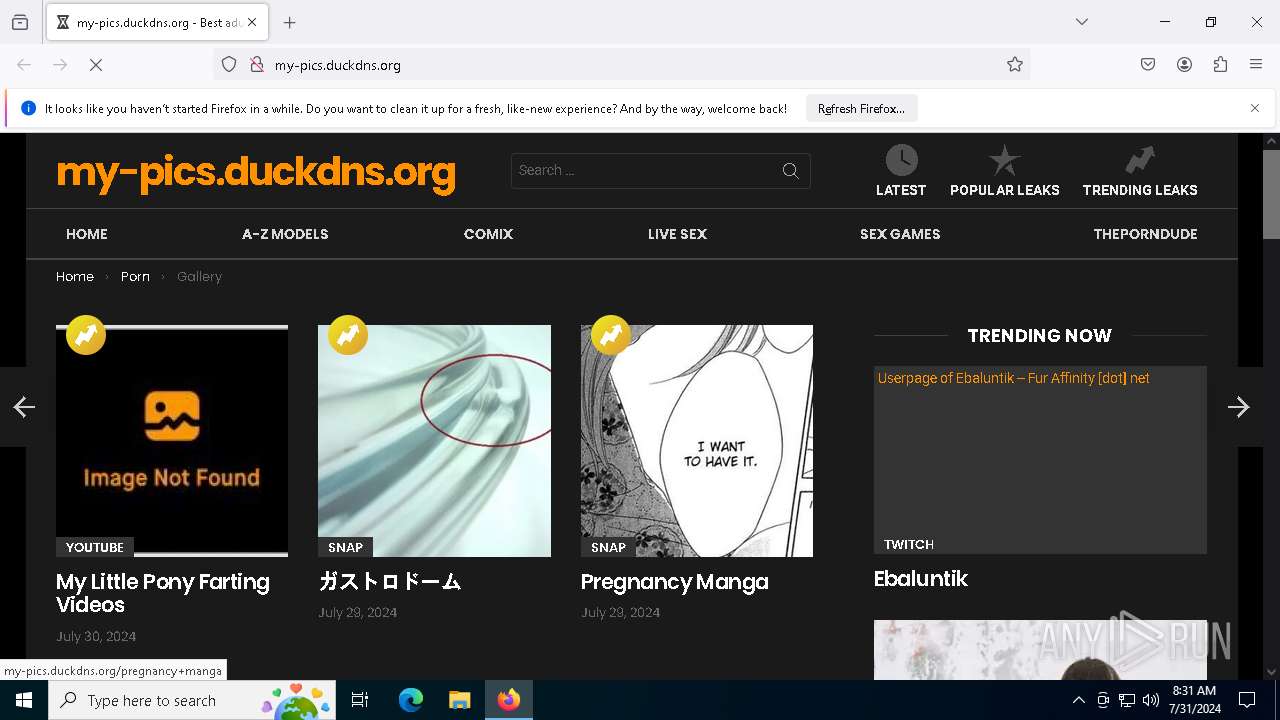Click the volume speaker tray icon
This screenshot has width=1280, height=720.
[1150, 701]
